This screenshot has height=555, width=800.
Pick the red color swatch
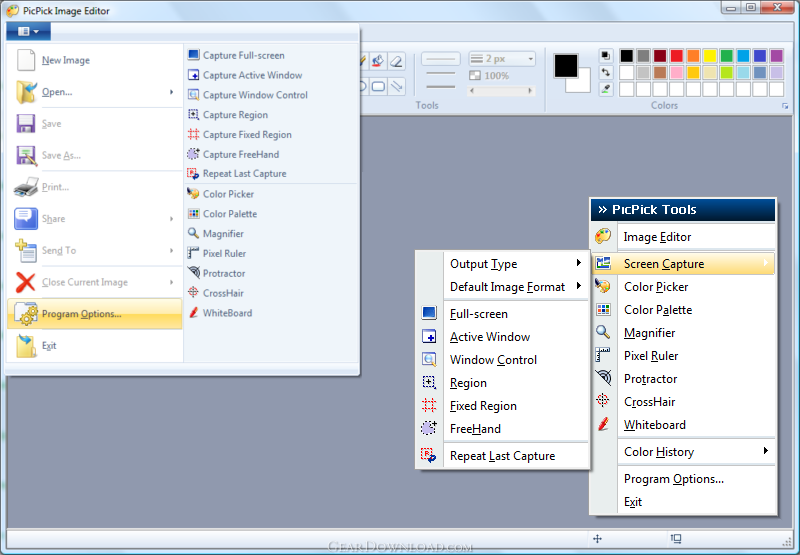677,56
